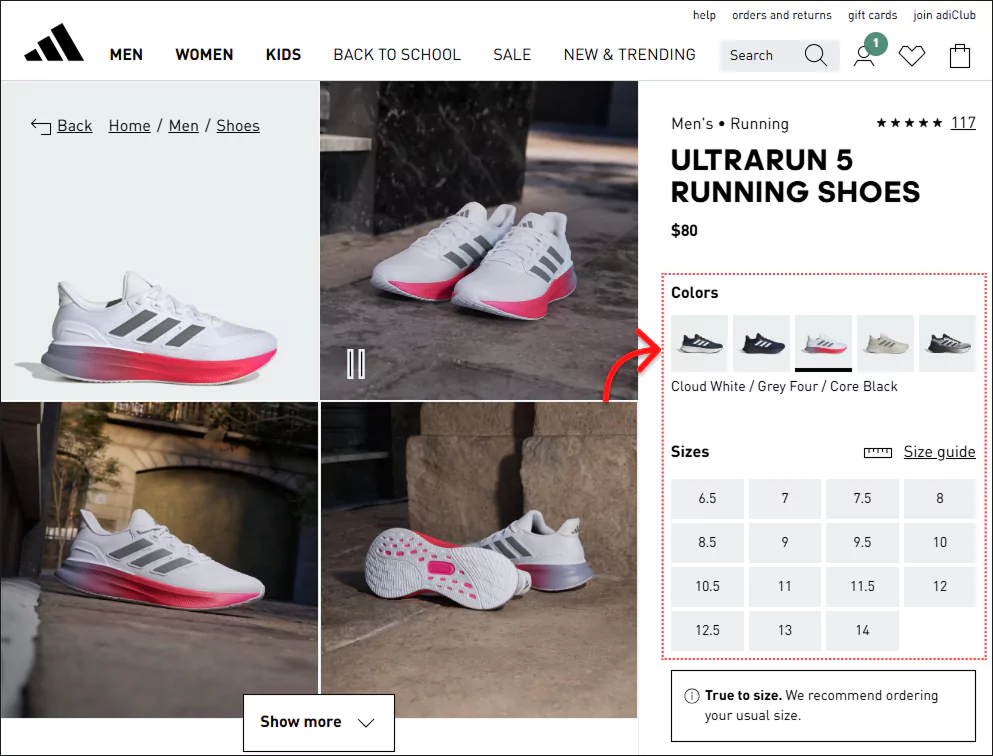Click the help link
This screenshot has width=993, height=756.
[x=704, y=15]
